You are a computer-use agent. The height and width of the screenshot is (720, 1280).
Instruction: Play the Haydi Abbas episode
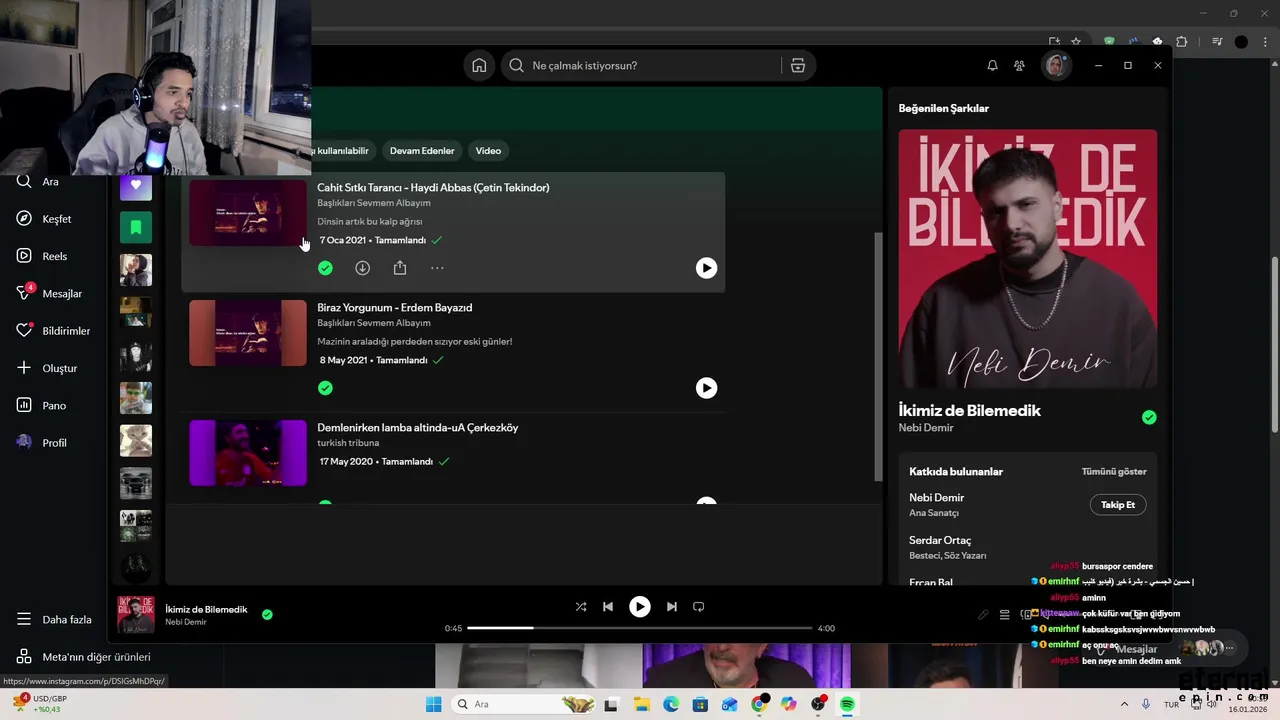point(706,268)
